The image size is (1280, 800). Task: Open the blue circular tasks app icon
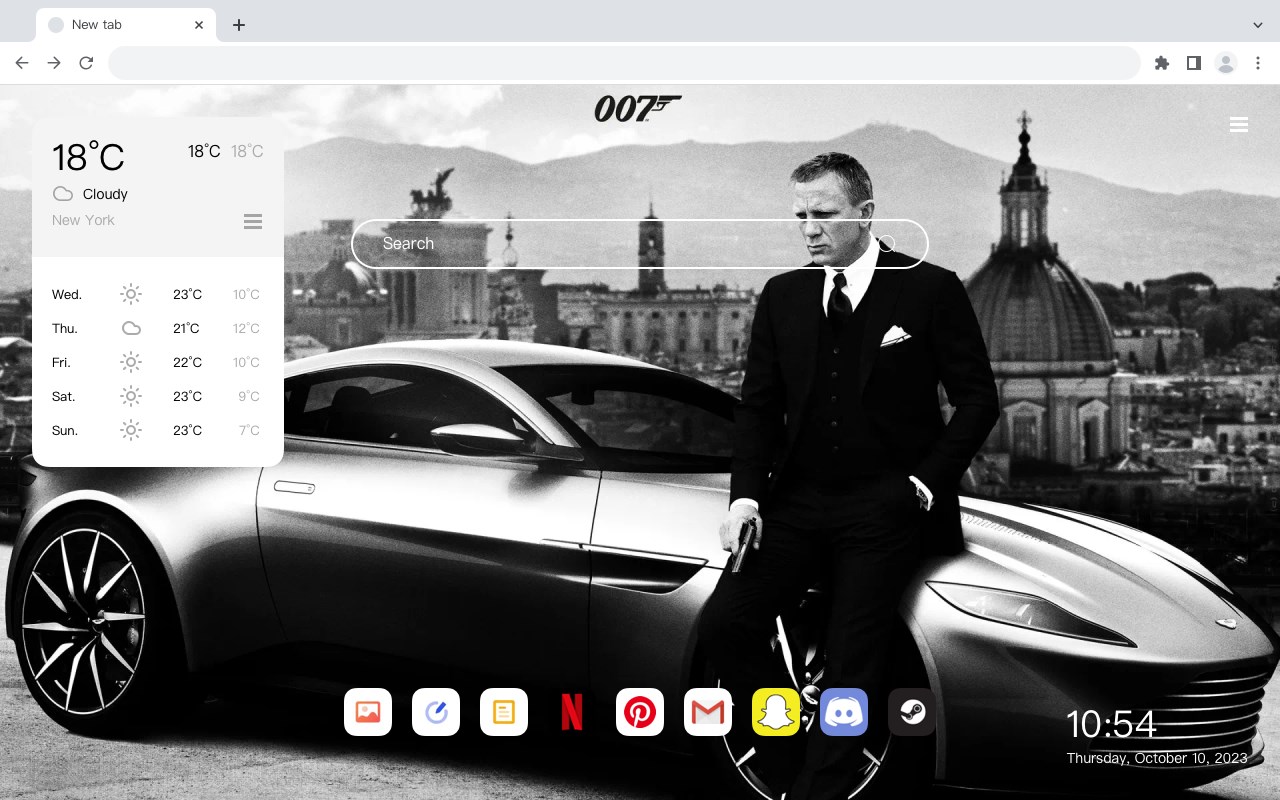[x=436, y=712]
